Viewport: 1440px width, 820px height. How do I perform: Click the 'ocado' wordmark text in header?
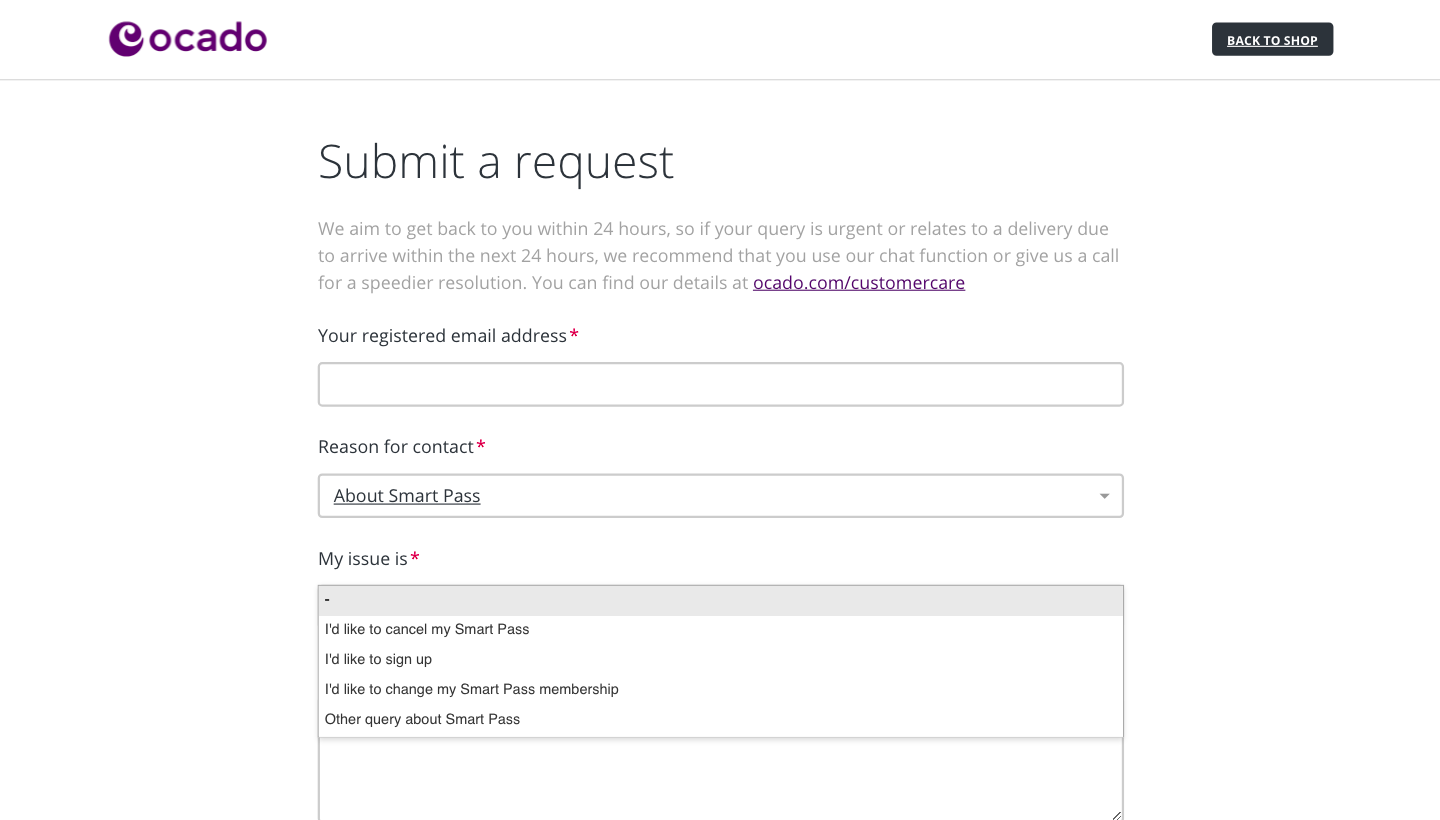click(208, 38)
